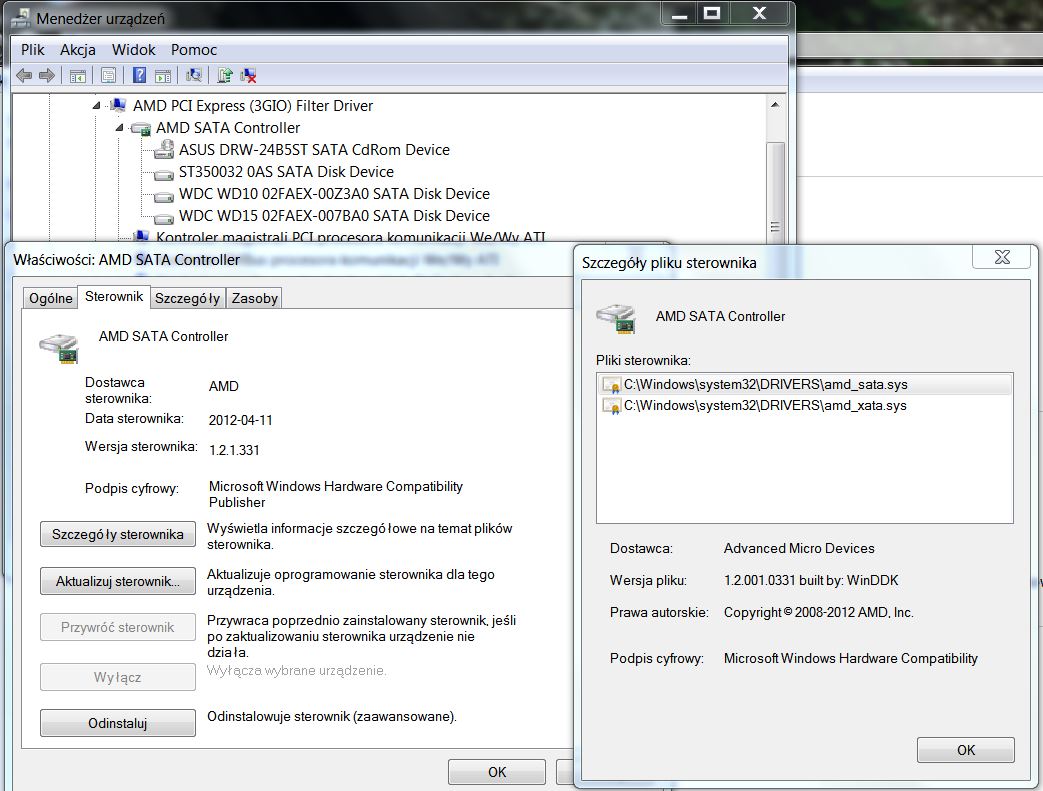
Task: Click the Update driver toolbar icon
Action: point(225,75)
